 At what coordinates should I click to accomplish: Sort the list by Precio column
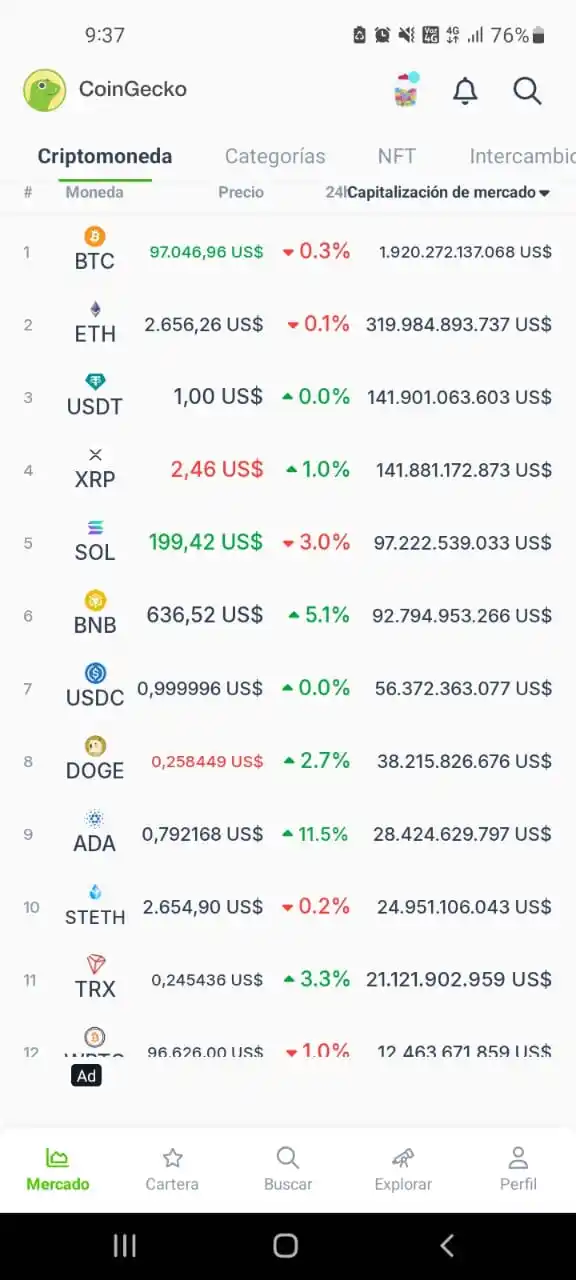coord(241,192)
